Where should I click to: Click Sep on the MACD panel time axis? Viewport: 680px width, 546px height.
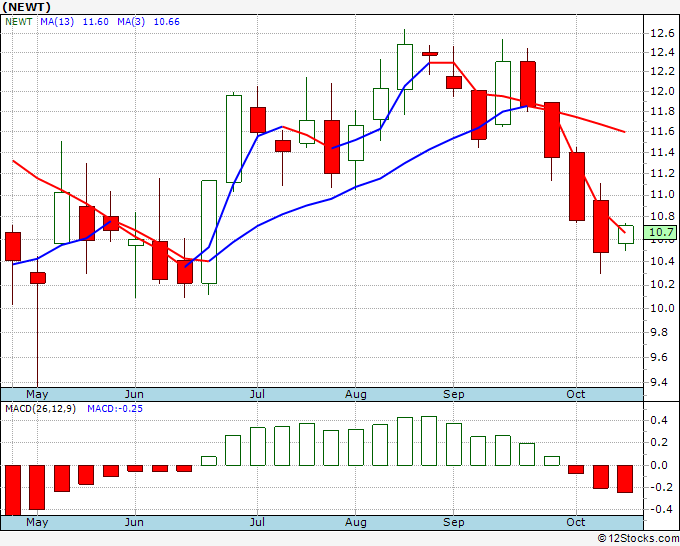(x=454, y=522)
